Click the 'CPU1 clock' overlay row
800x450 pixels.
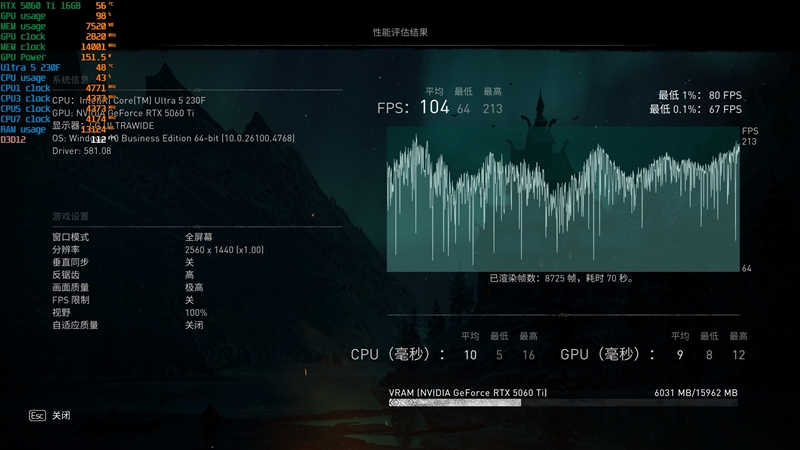coord(58,88)
